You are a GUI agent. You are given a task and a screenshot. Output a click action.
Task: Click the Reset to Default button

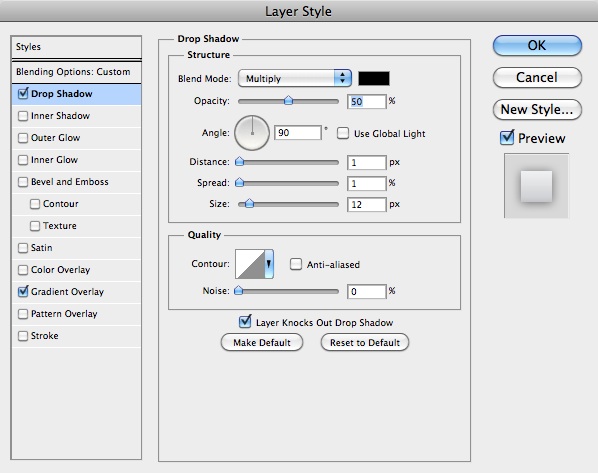click(365, 343)
